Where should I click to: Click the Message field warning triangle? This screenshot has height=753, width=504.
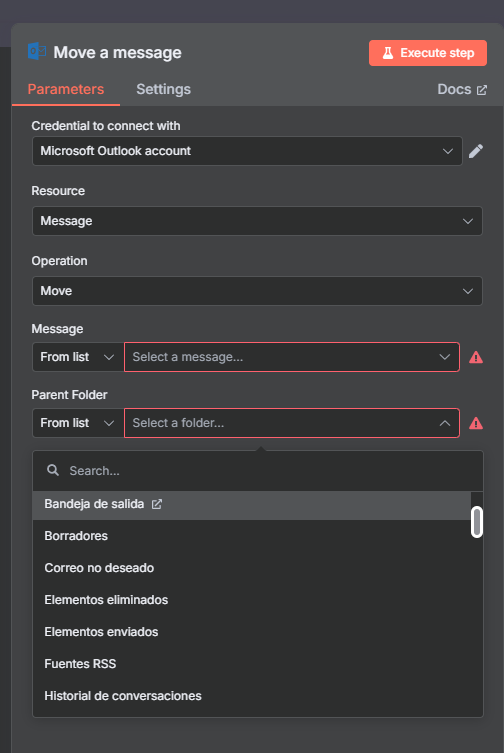click(x=476, y=357)
